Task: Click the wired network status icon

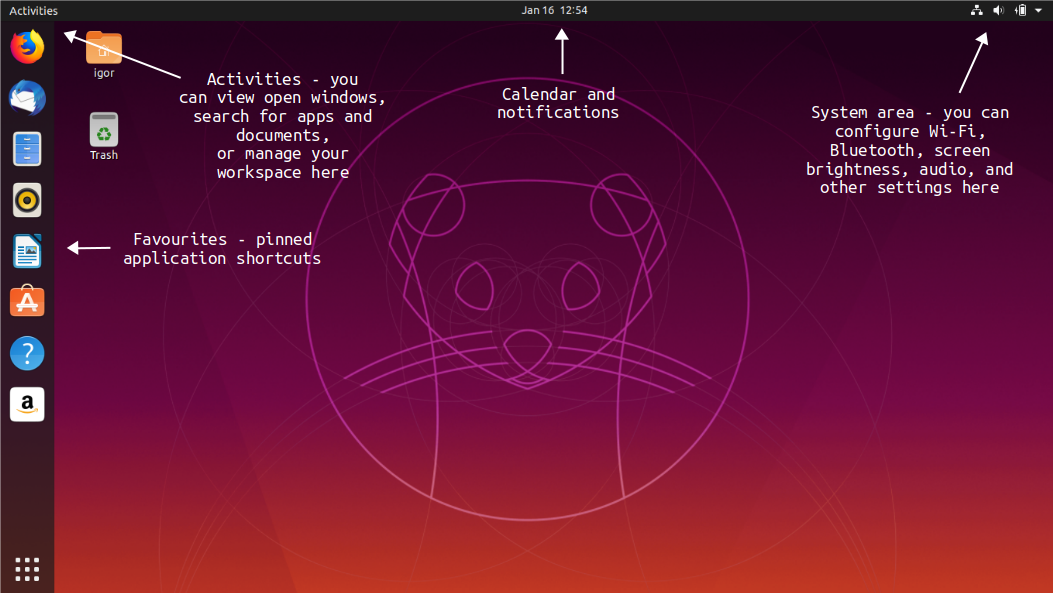Action: point(976,10)
